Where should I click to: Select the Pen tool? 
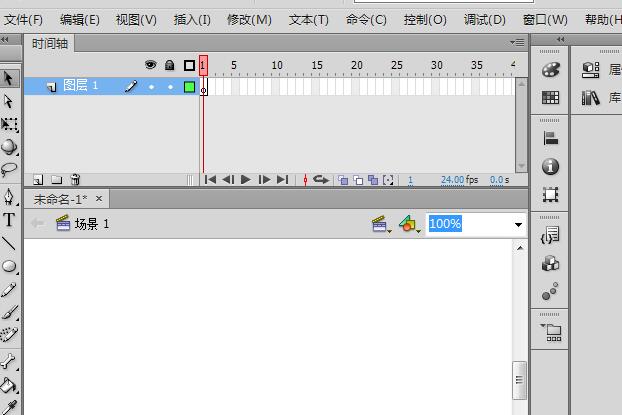coord(9,196)
